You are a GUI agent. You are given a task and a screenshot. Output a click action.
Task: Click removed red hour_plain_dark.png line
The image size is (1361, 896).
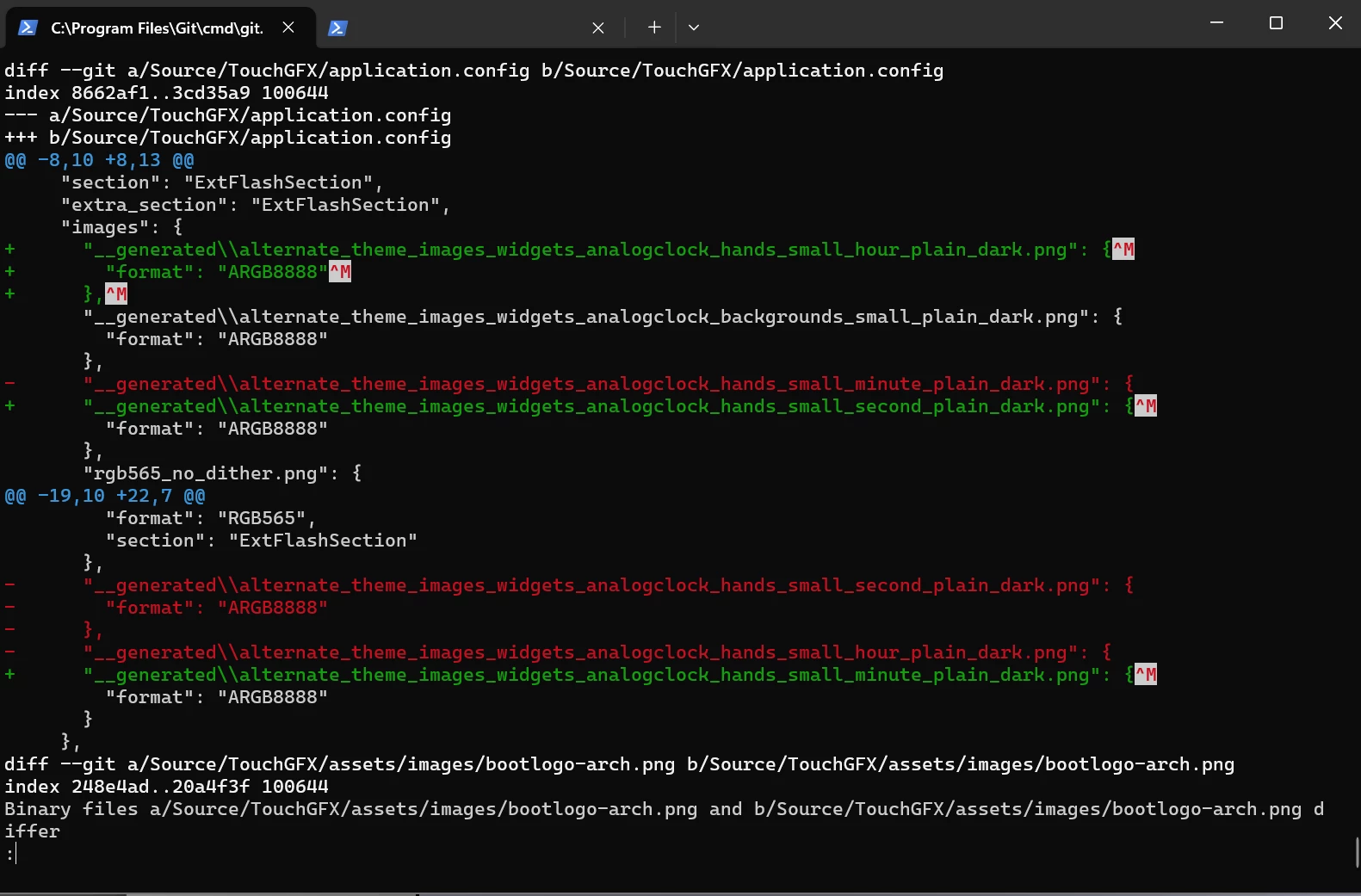[x=559, y=652]
